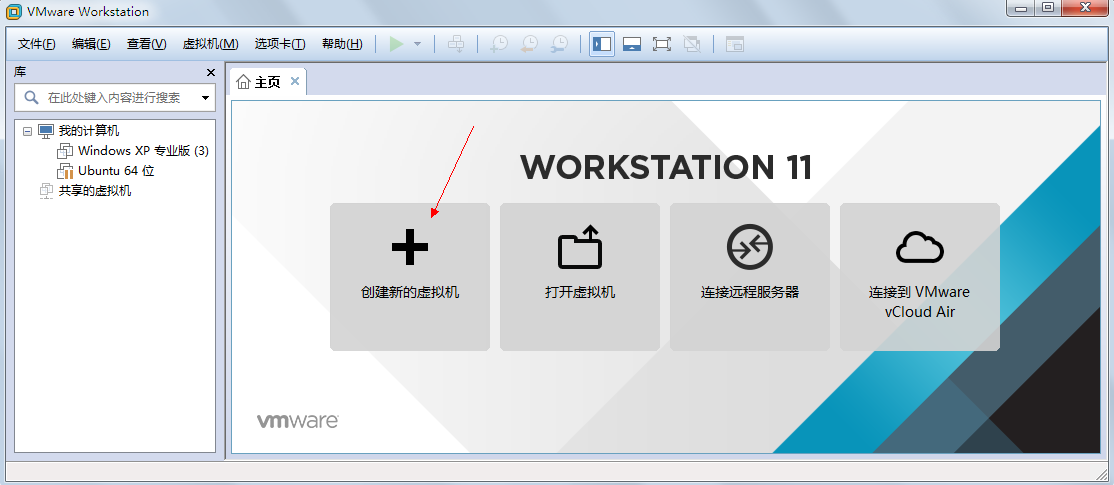Click the 连接远程服务器 icon tile
The height and width of the screenshot is (485, 1114).
750,277
